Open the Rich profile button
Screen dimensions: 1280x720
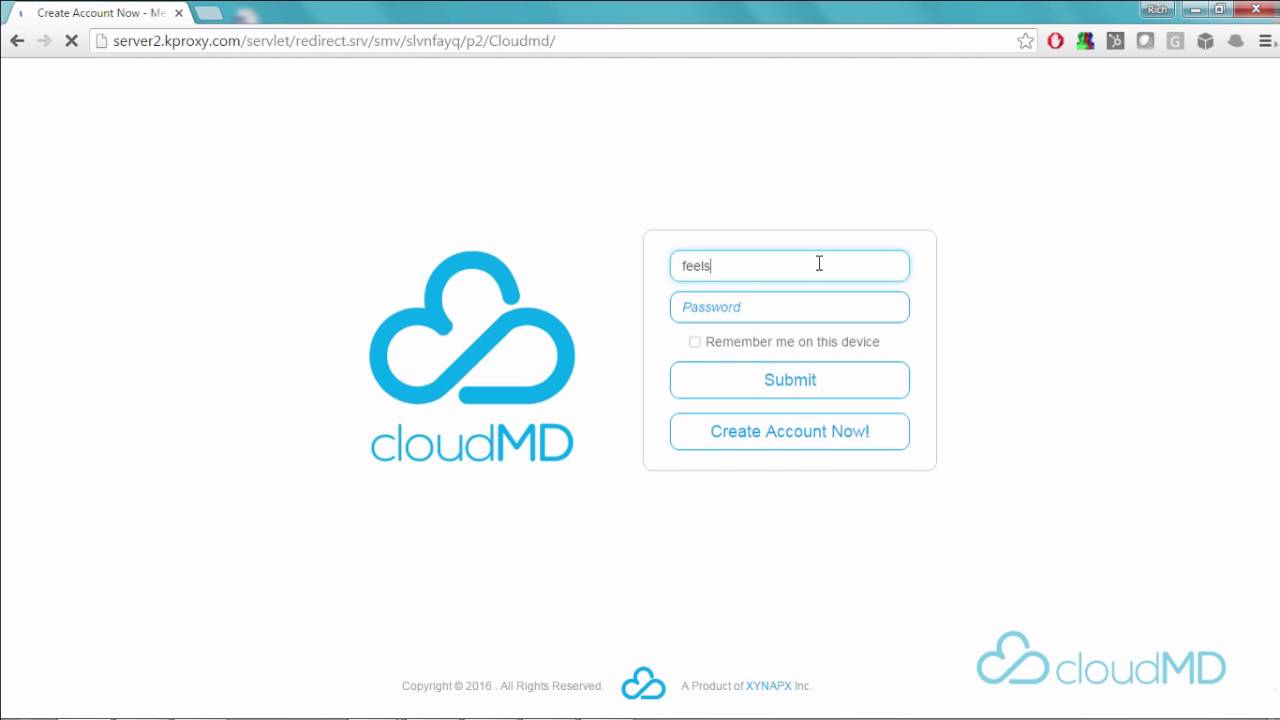point(1157,9)
